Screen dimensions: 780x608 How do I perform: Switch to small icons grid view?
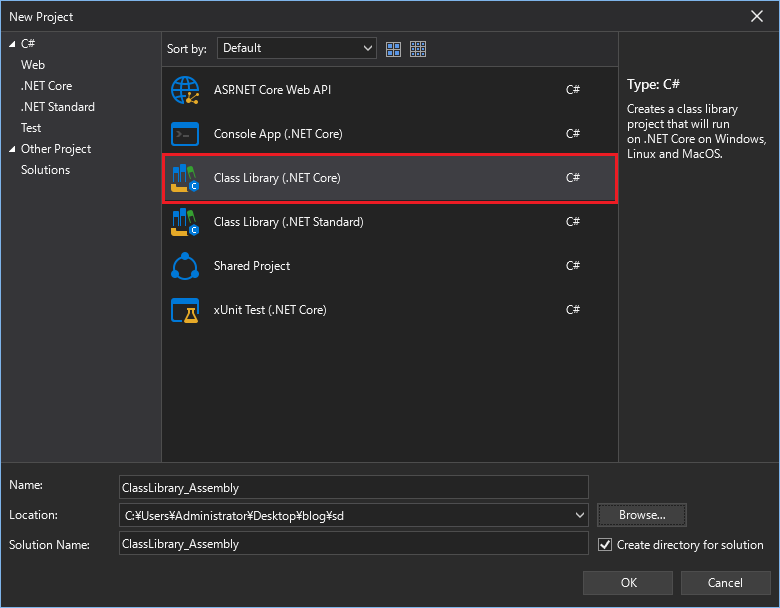(418, 49)
